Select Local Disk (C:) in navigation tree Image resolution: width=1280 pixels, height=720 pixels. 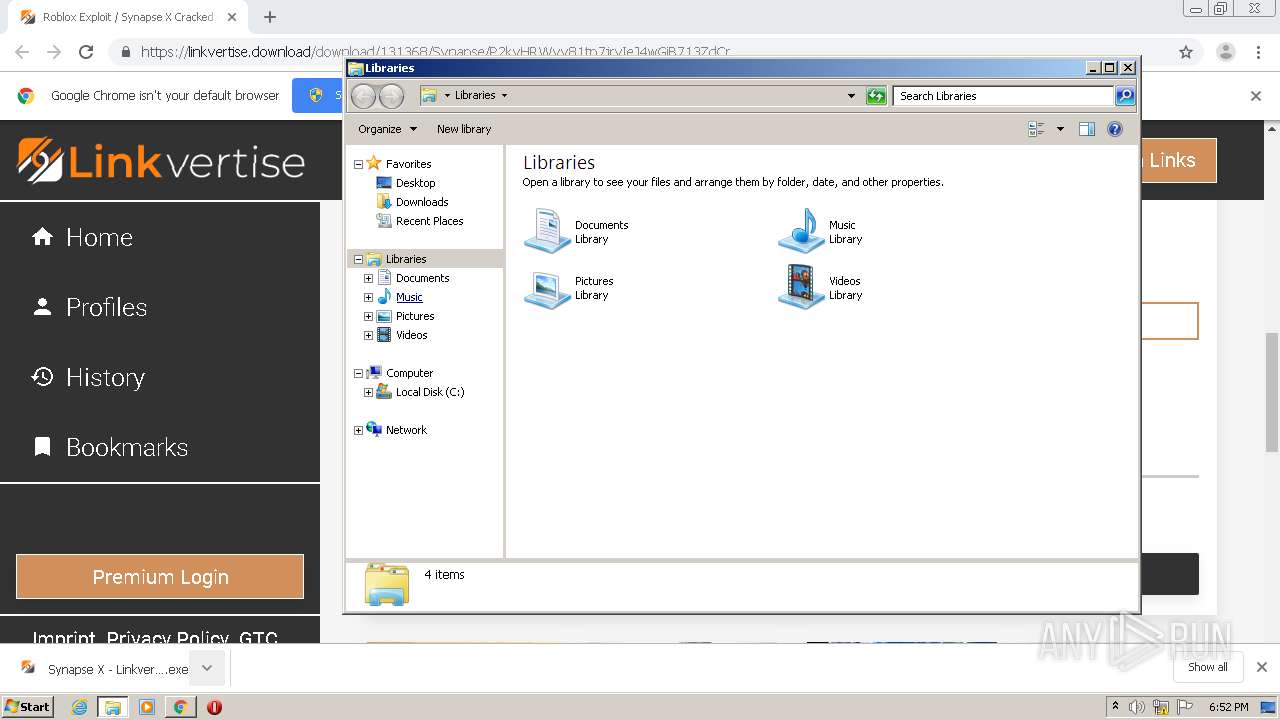(430, 392)
